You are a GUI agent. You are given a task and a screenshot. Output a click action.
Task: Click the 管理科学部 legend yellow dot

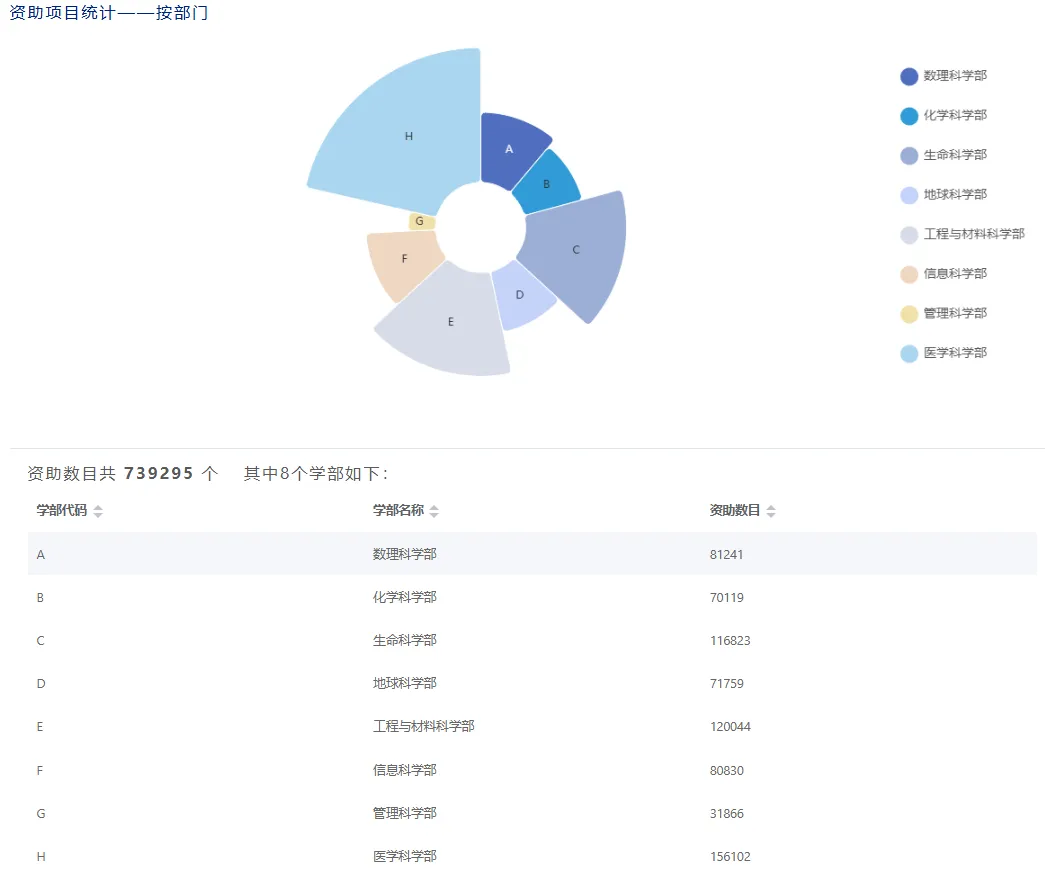909,314
